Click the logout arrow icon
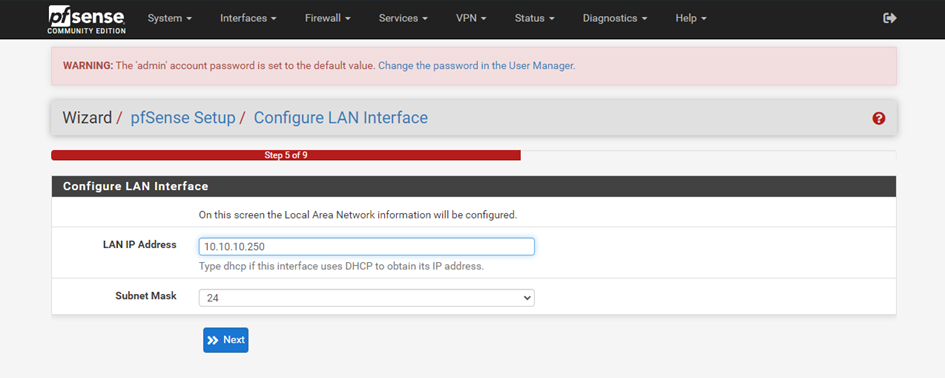Viewport: 945px width, 378px height. point(890,18)
